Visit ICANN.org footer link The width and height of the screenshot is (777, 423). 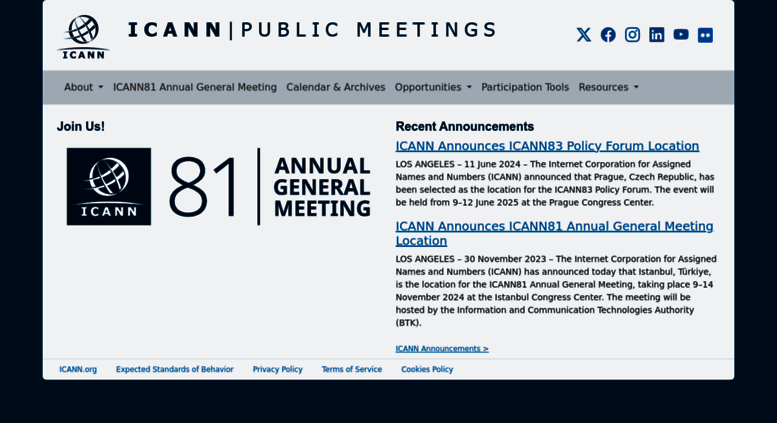click(78, 370)
